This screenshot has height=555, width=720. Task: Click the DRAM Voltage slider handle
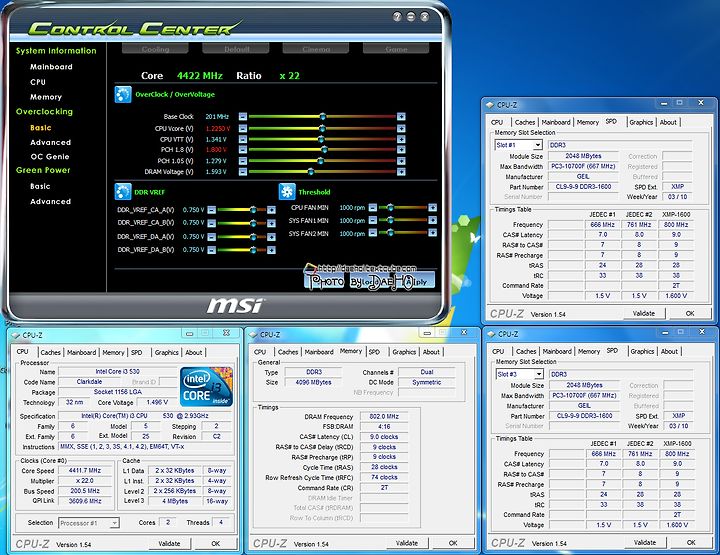click(311, 172)
